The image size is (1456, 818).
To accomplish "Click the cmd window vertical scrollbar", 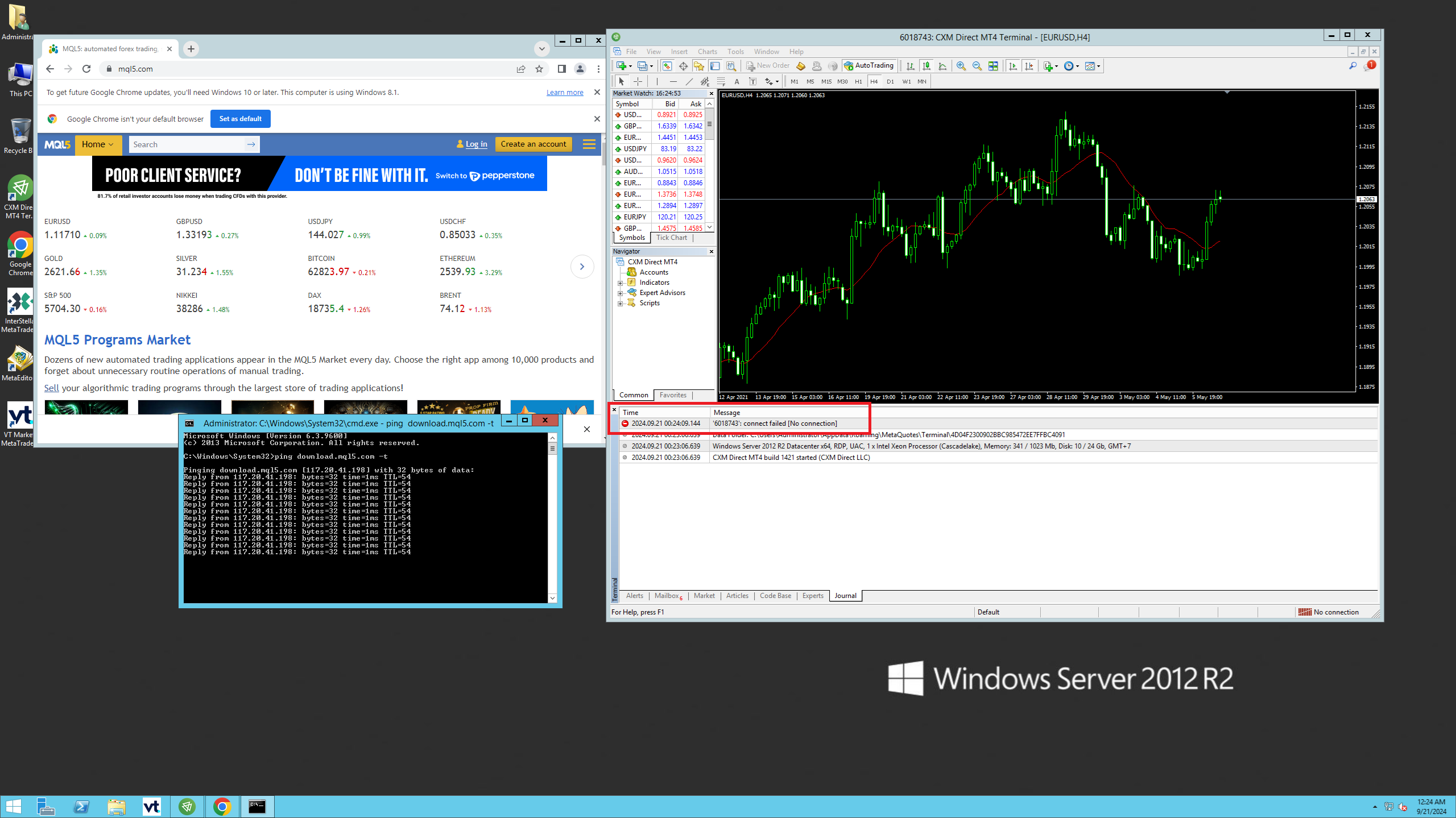I will [552, 517].
